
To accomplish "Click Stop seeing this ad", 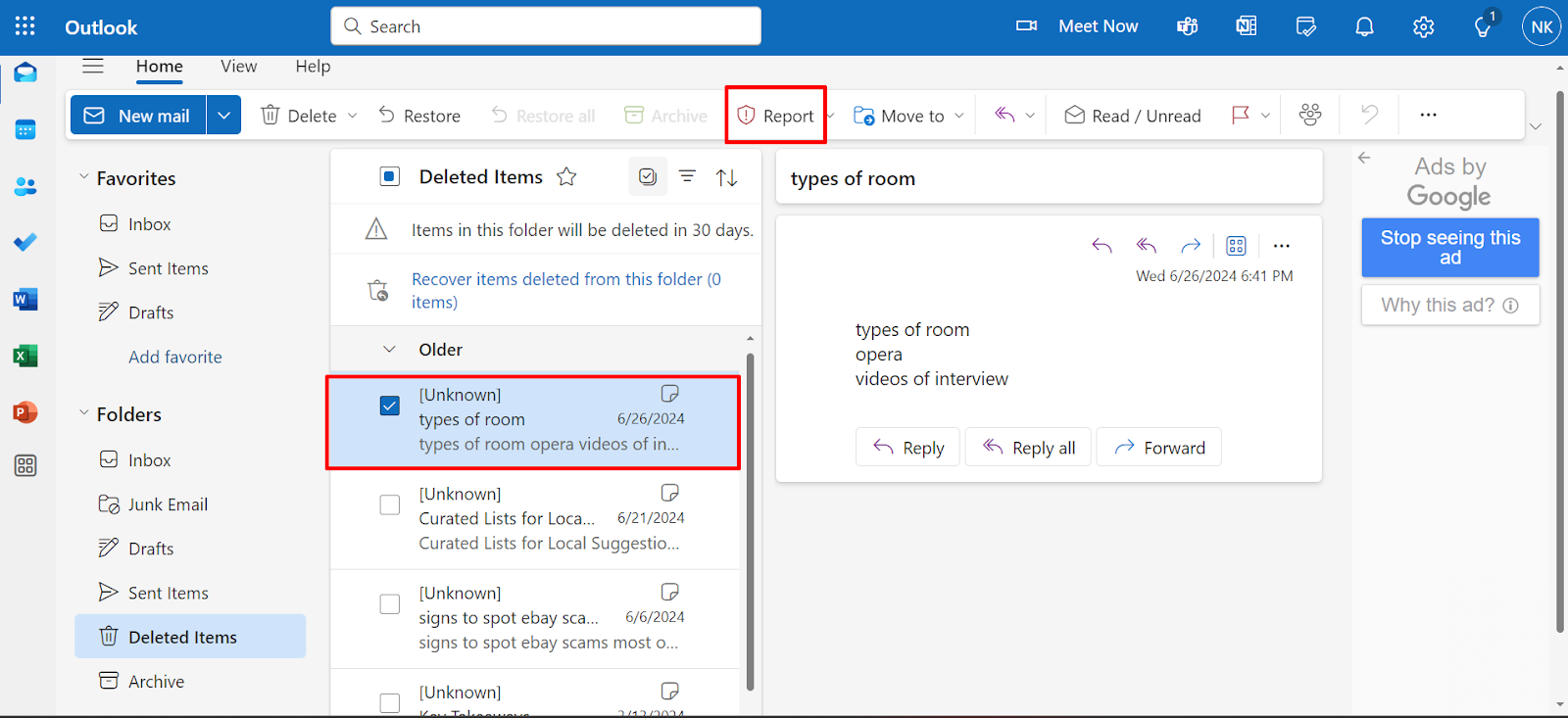I will tap(1450, 247).
